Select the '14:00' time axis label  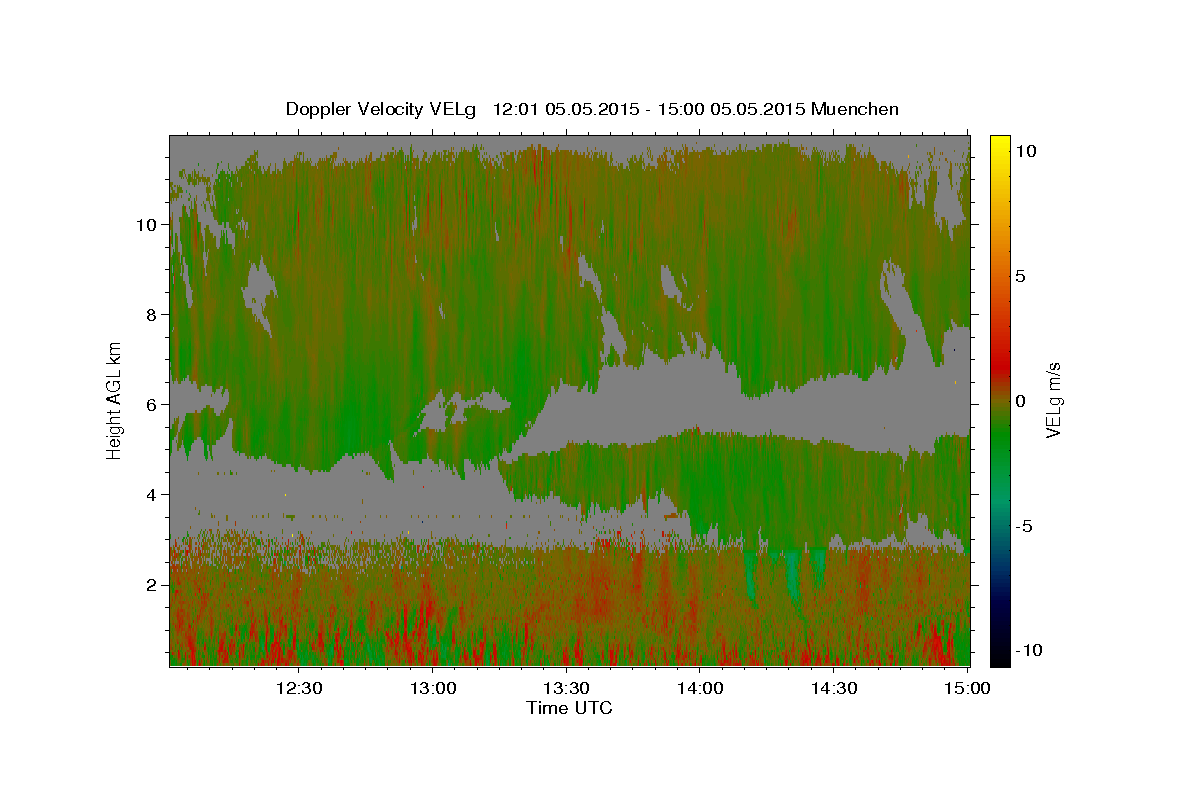pos(700,688)
